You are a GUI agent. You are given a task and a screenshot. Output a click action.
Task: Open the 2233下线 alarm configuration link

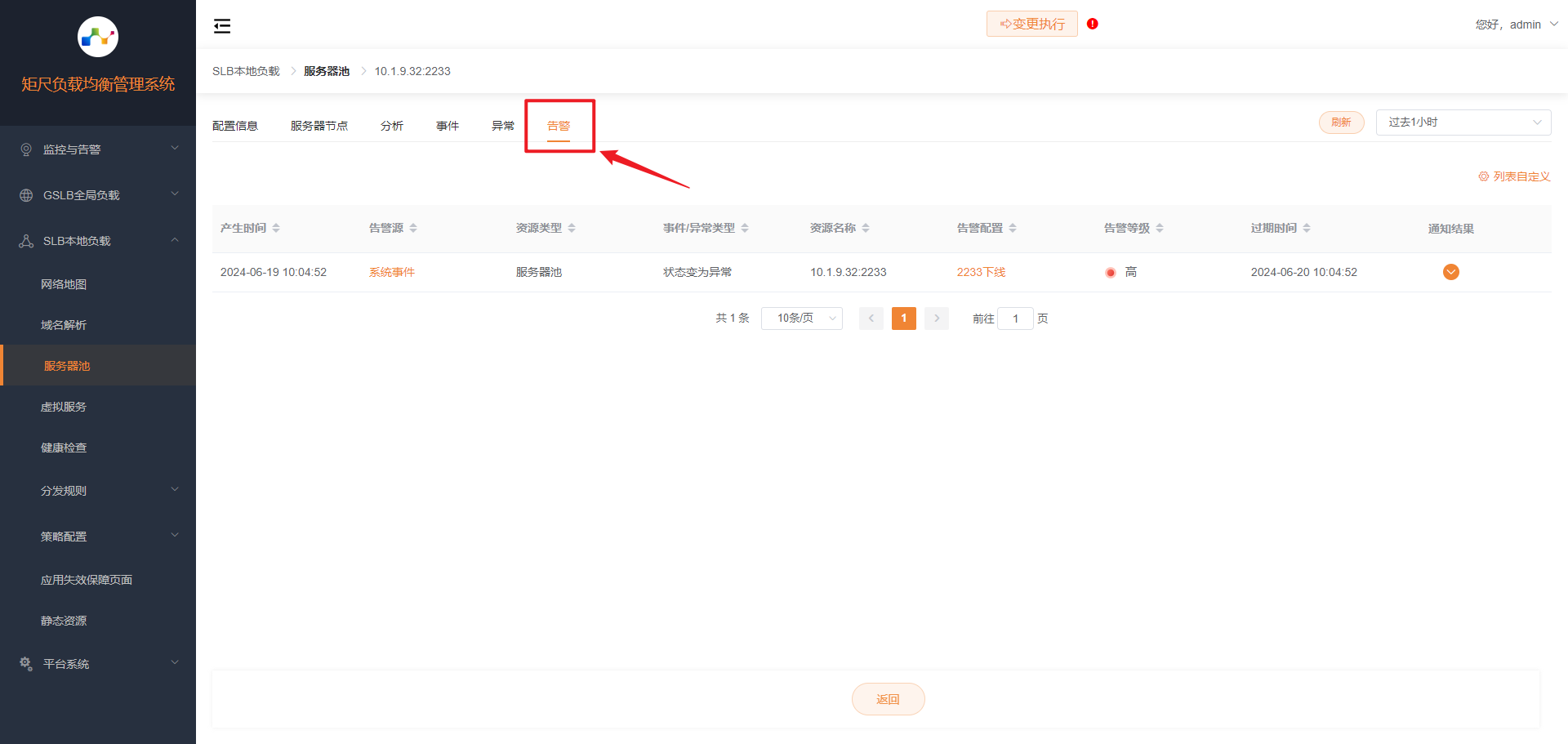tap(981, 272)
